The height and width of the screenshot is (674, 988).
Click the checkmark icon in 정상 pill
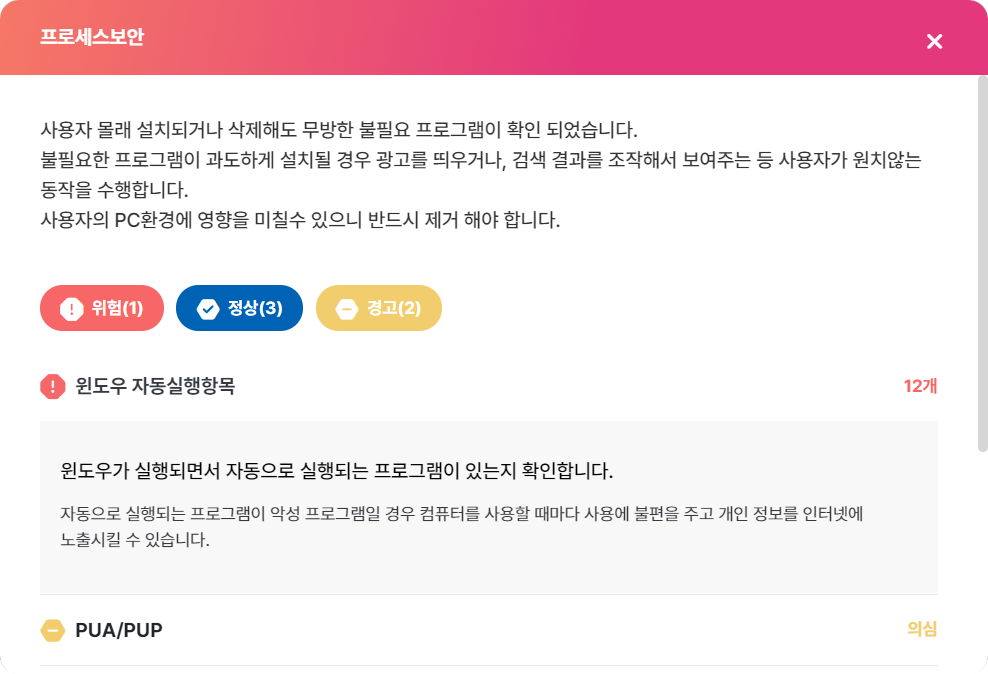[x=208, y=309]
